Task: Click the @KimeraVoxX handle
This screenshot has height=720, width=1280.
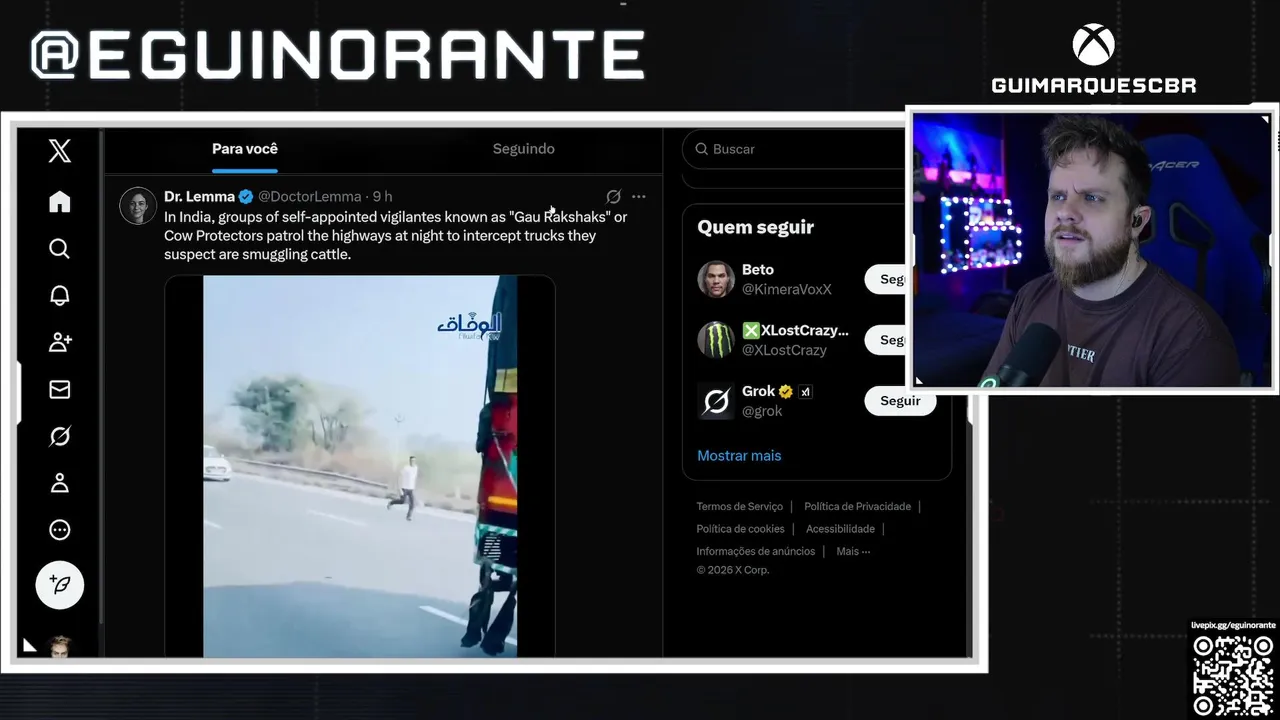Action: (787, 289)
